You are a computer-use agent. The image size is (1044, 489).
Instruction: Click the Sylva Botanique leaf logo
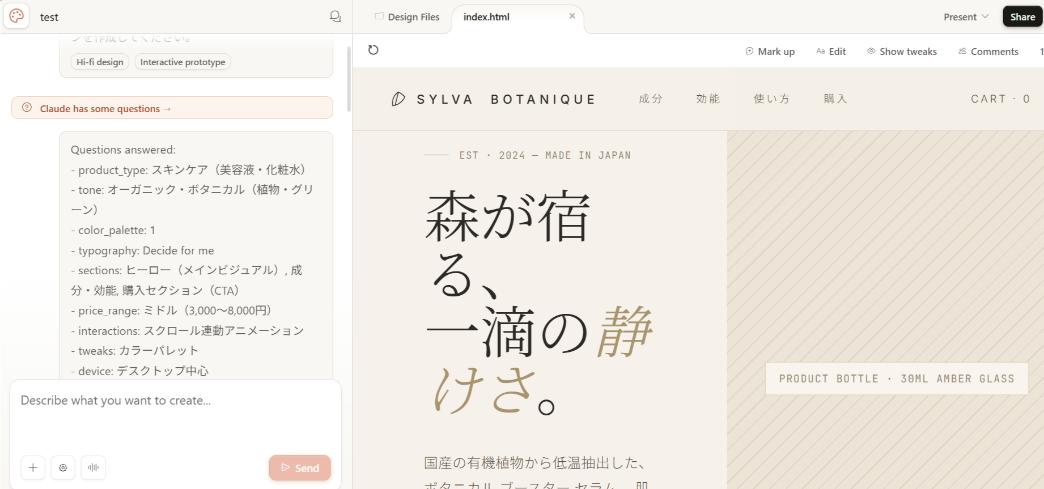pyautogui.click(x=398, y=99)
